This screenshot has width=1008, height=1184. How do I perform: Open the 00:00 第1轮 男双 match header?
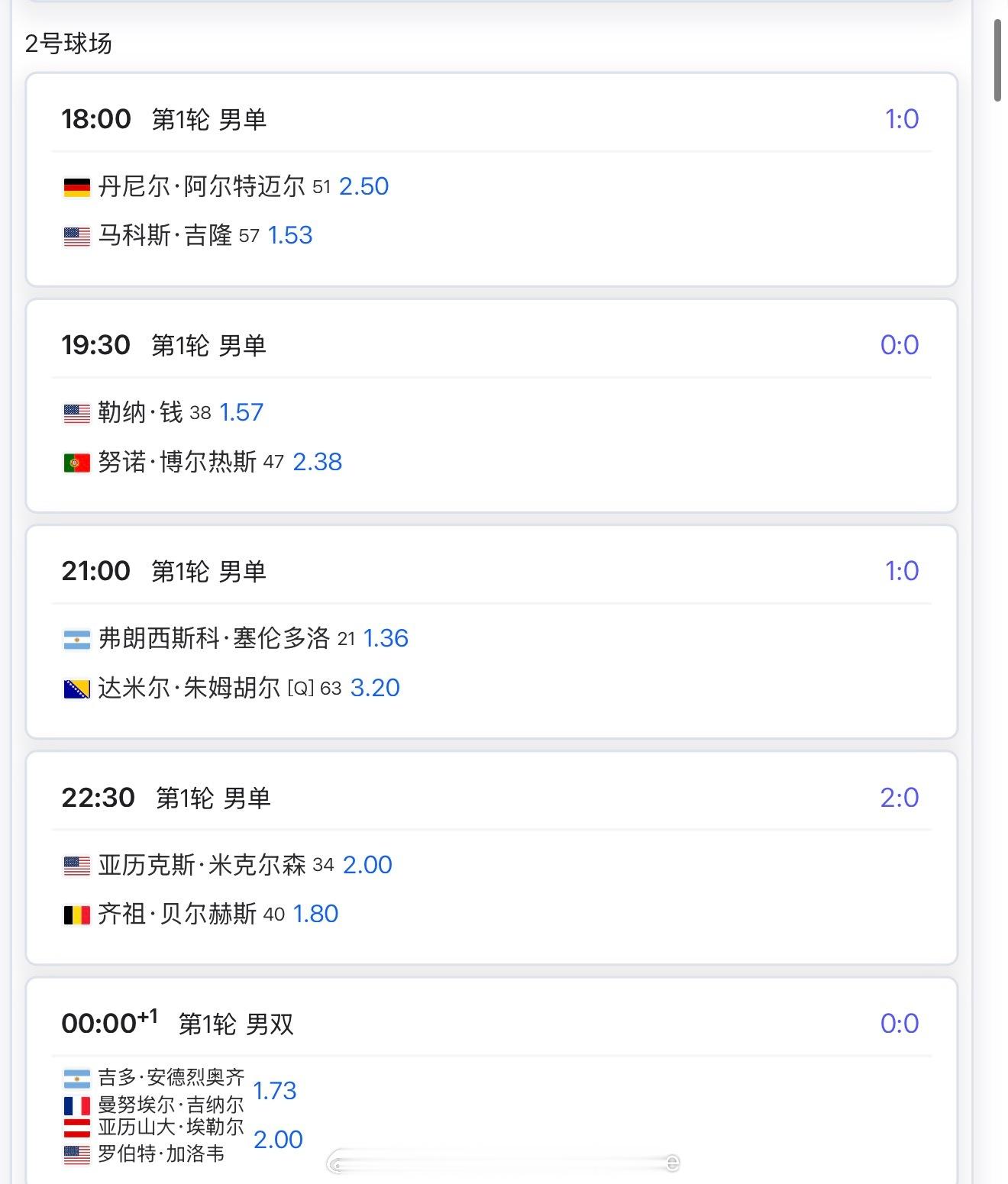click(x=235, y=1024)
